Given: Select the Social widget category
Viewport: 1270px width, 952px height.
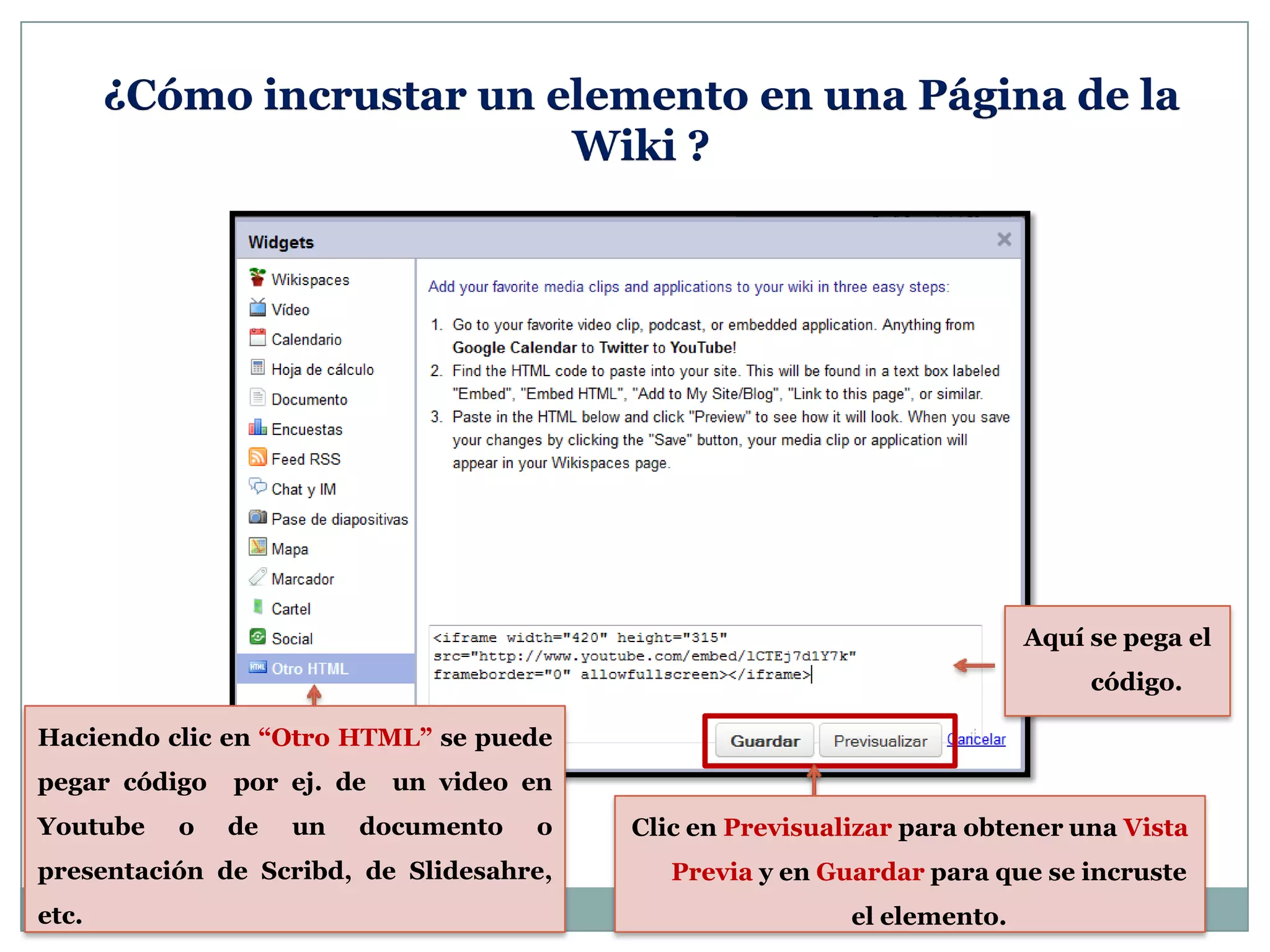Looking at the screenshot, I should coord(292,639).
